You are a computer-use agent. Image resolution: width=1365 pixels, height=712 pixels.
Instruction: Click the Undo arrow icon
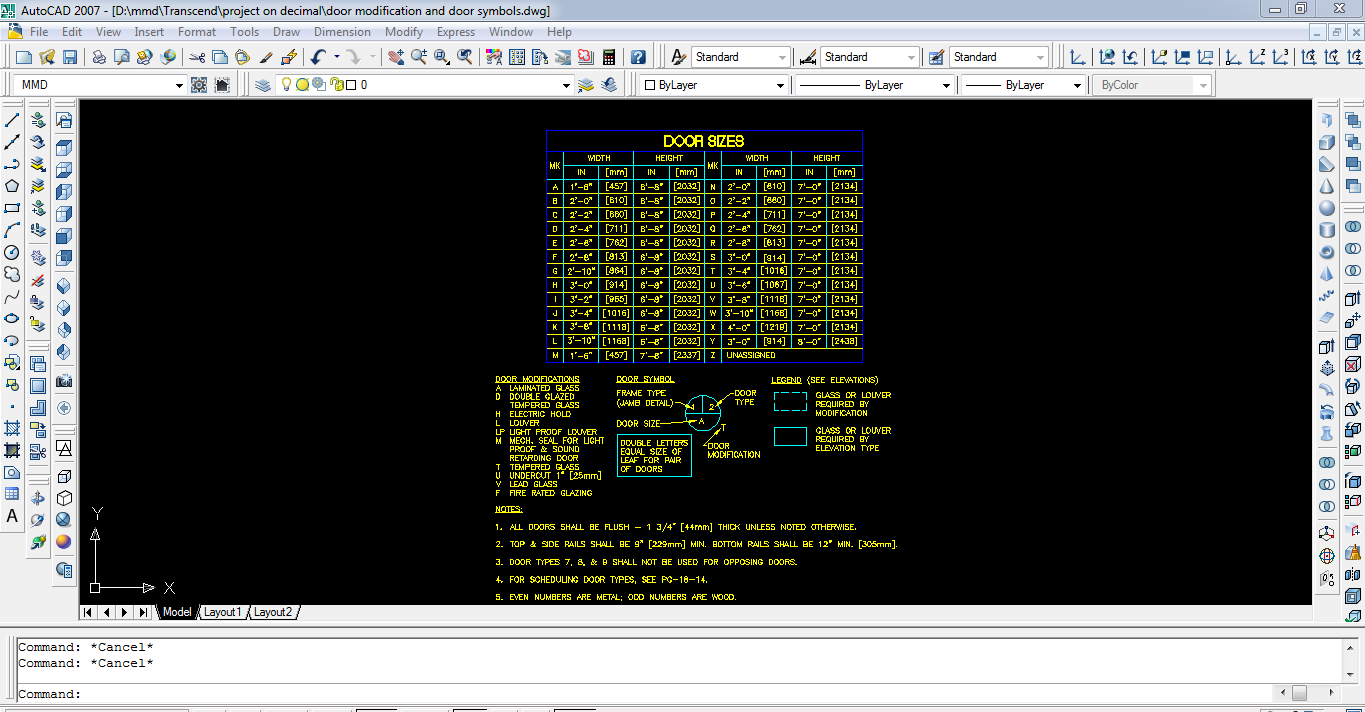316,57
